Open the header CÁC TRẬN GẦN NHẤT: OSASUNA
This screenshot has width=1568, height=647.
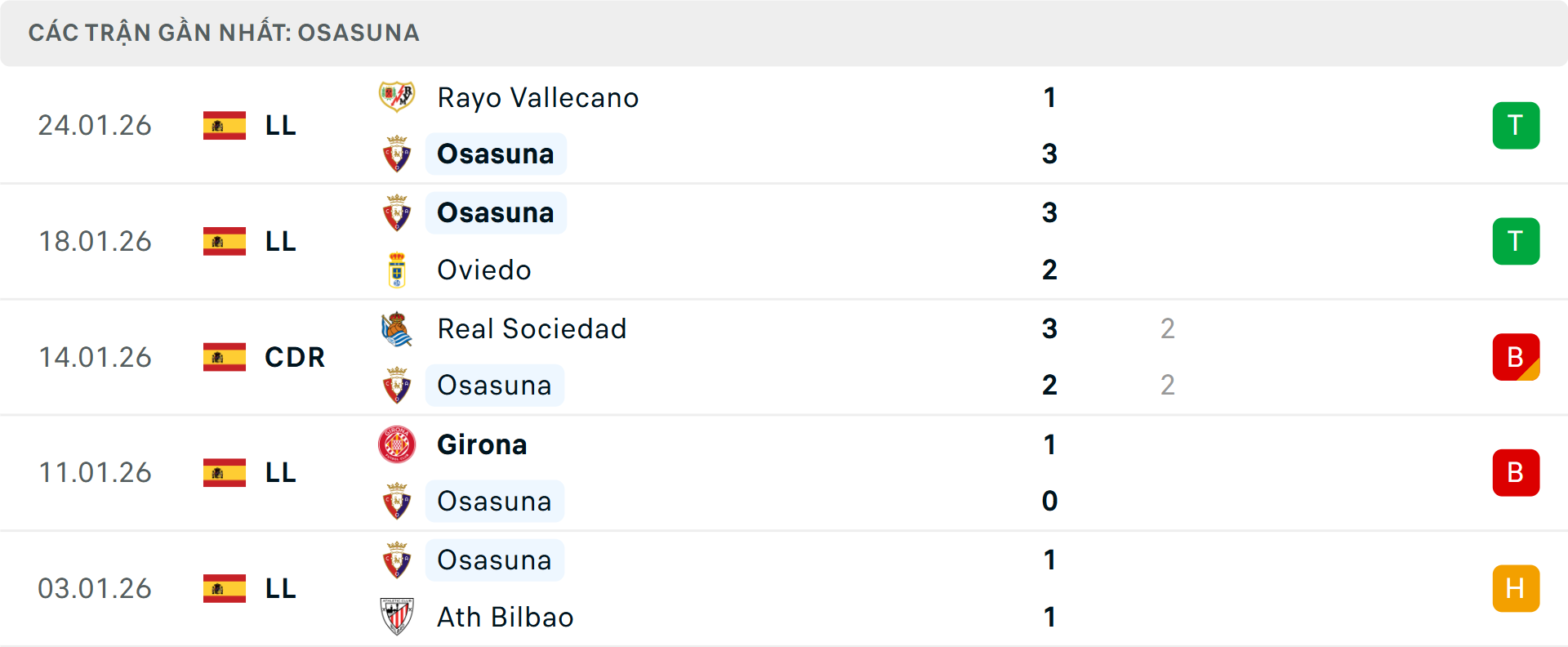pos(224,33)
